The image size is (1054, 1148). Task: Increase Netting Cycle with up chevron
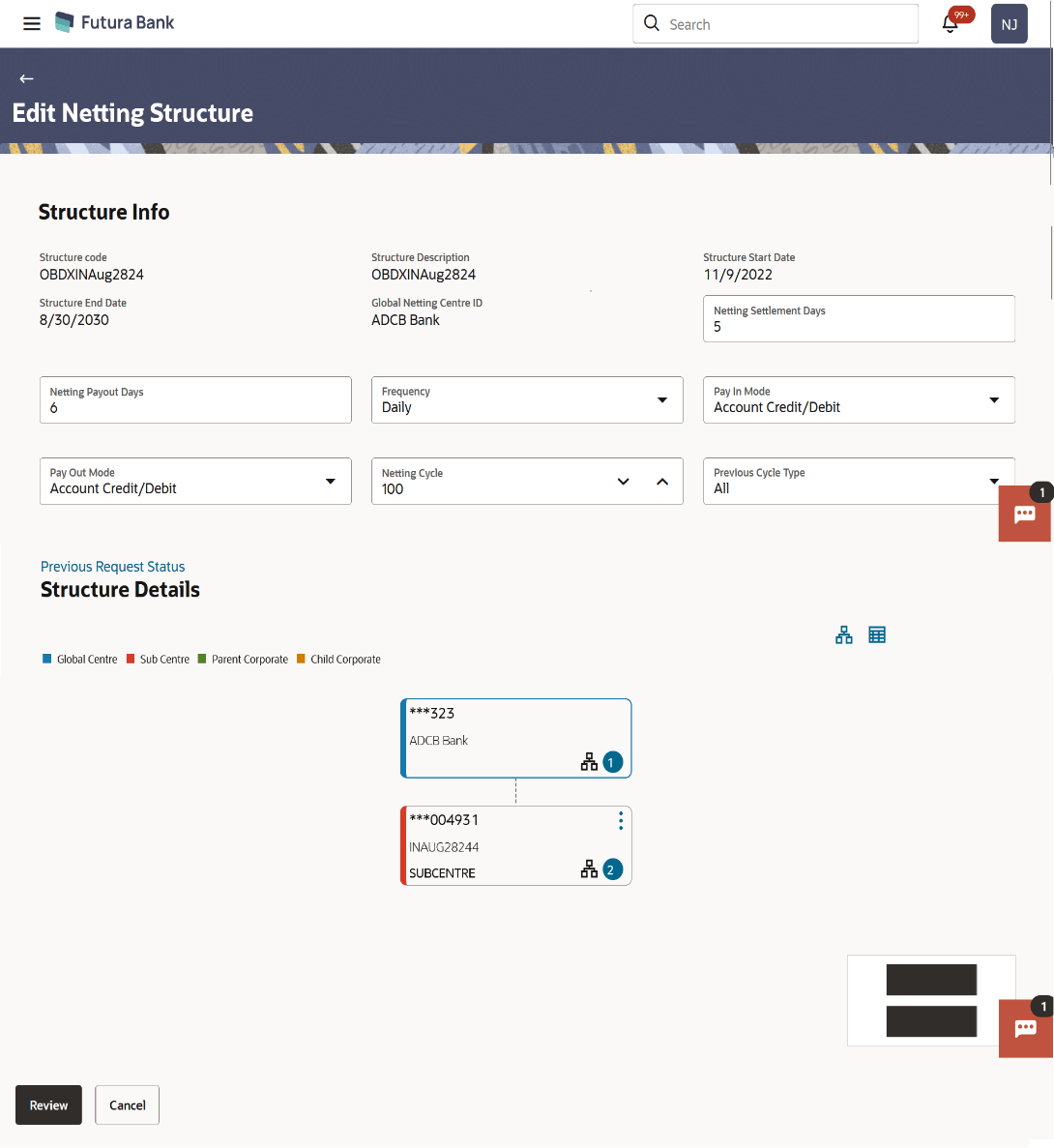click(662, 482)
